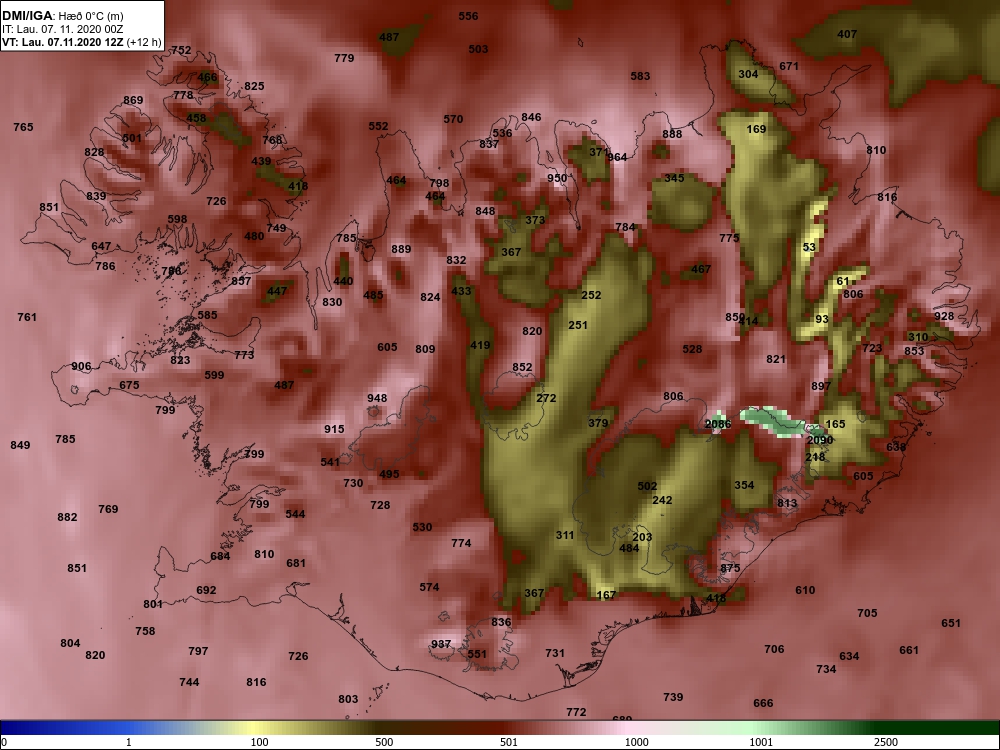Select the height value 671
The height and width of the screenshot is (750, 1000).
(x=789, y=66)
